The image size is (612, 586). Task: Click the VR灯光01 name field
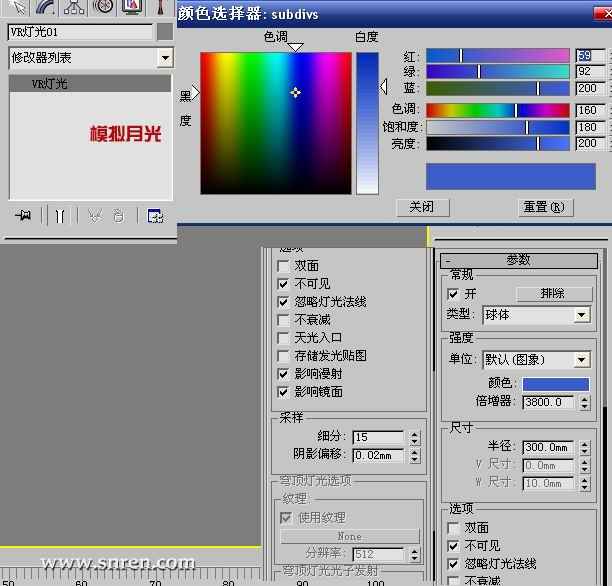point(80,32)
